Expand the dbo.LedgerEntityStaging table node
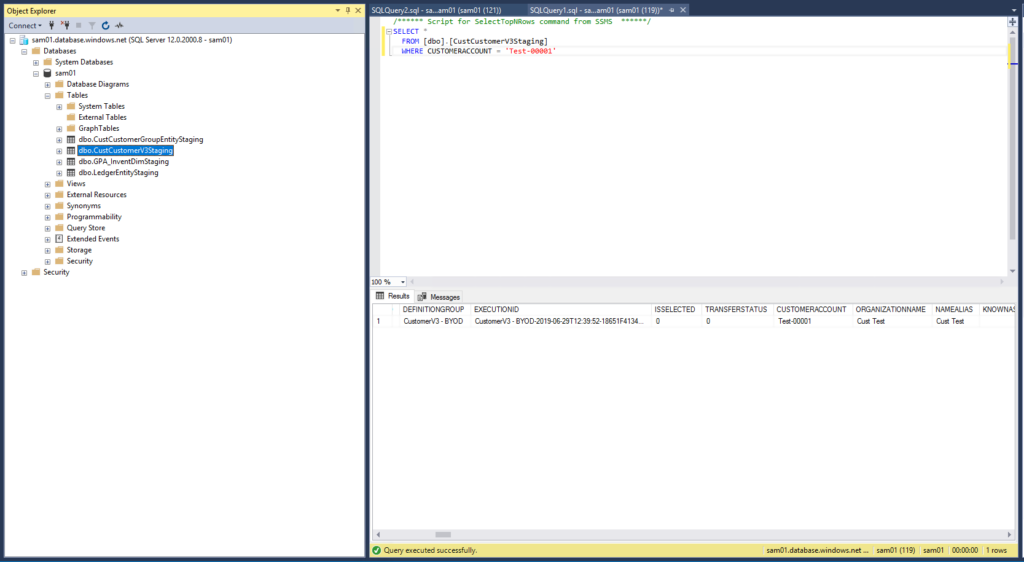This screenshot has height=562, width=1024. point(59,174)
